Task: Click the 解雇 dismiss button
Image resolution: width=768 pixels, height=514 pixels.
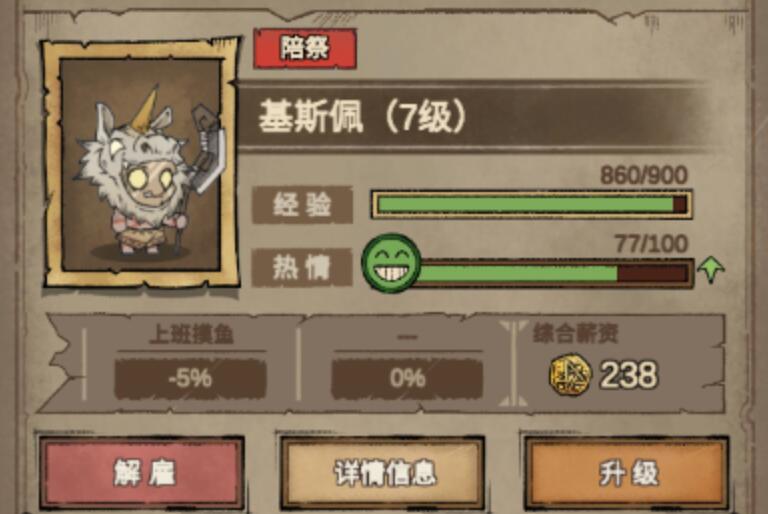Action: point(142,473)
